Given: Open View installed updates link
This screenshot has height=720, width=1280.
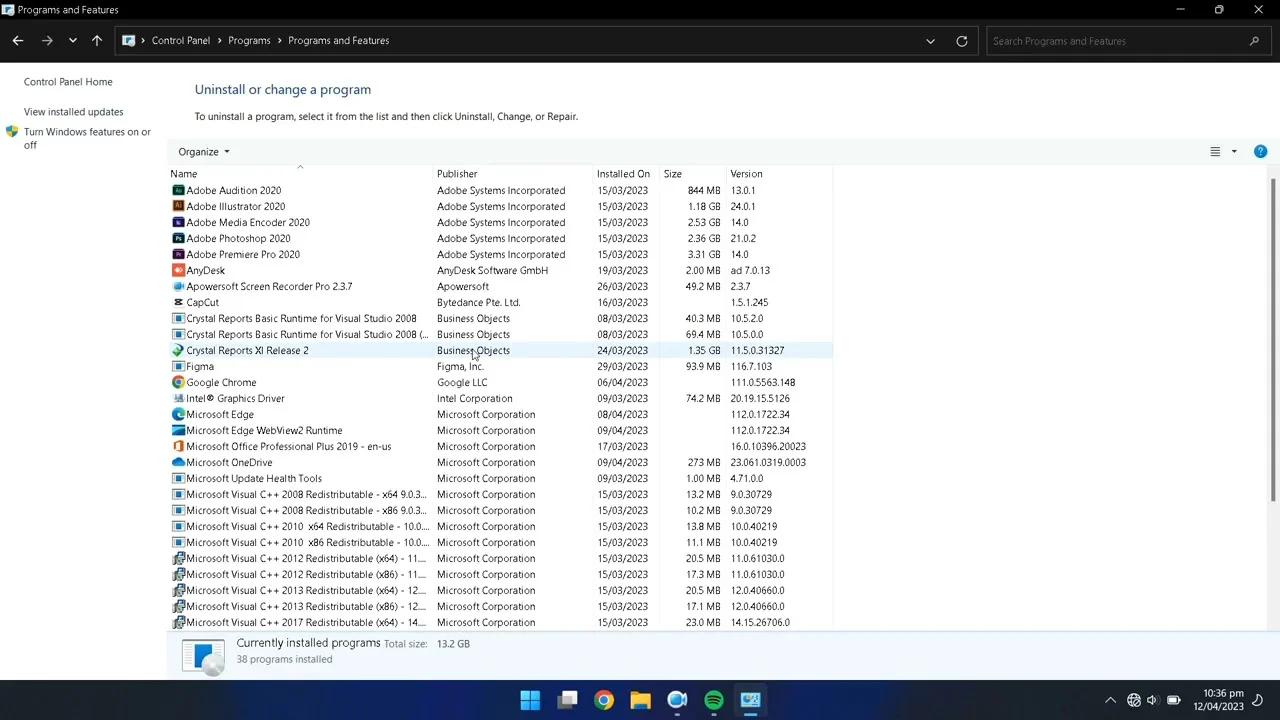Looking at the screenshot, I should tap(74, 112).
